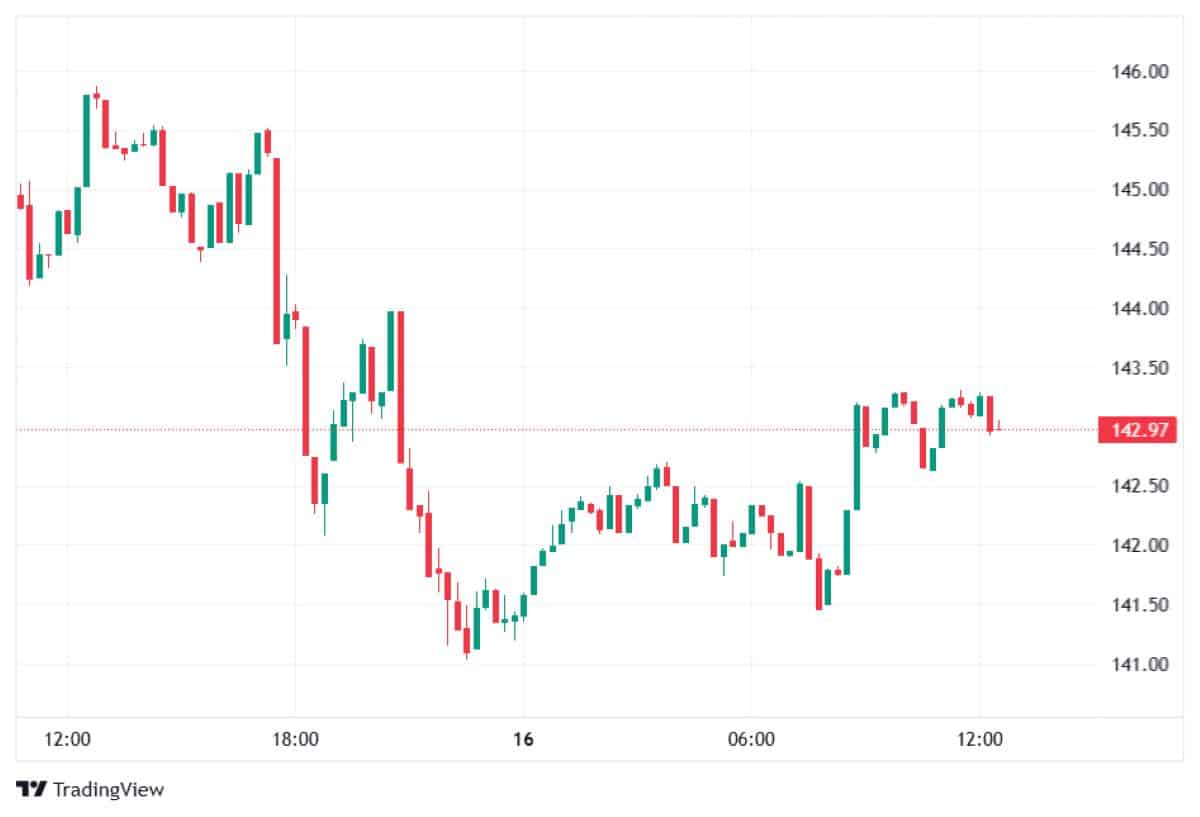
Task: Open the TradingView wordmark link
Action: (108, 789)
